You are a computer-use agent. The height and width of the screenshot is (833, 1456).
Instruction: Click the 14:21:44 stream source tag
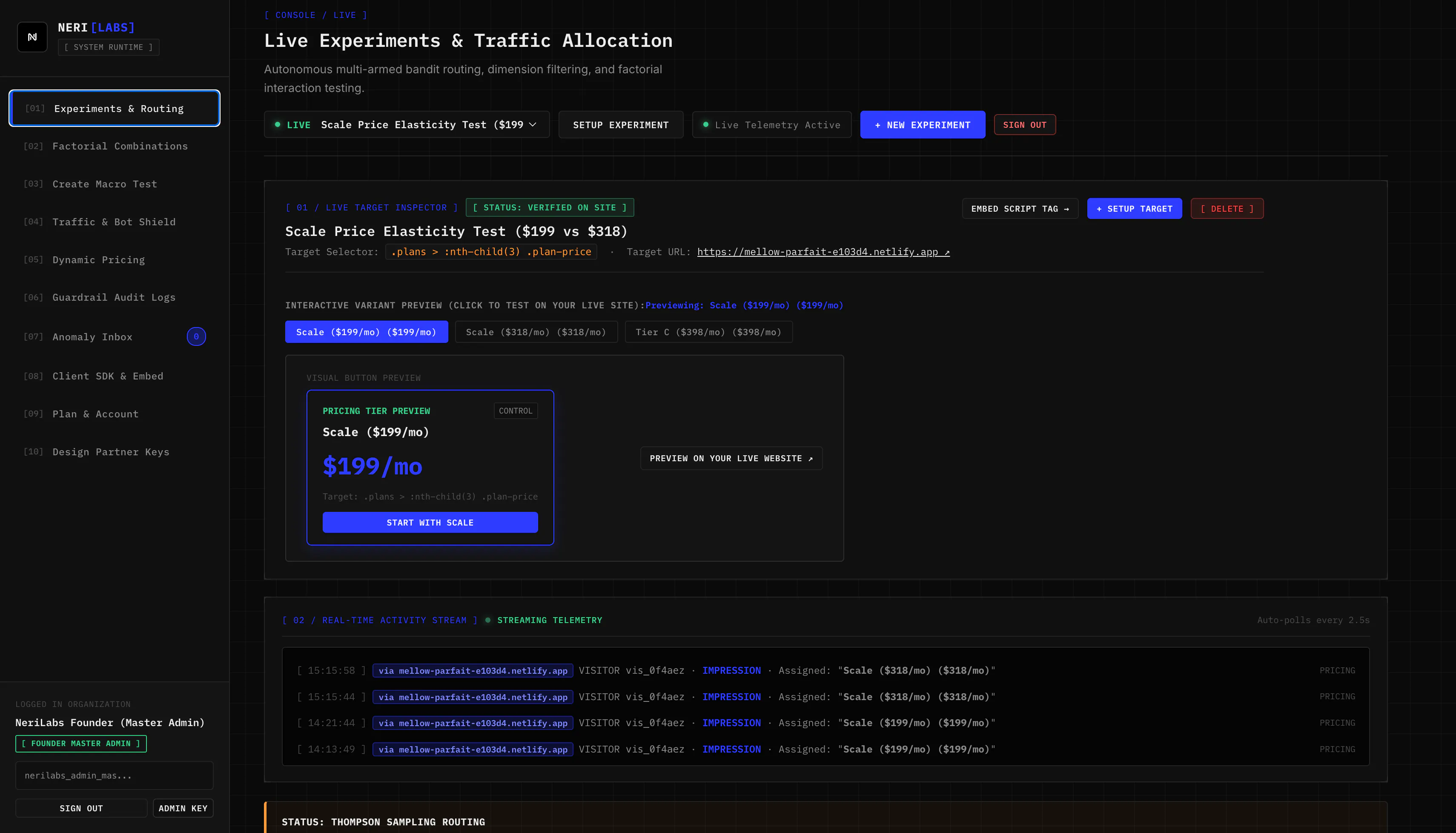(473, 723)
